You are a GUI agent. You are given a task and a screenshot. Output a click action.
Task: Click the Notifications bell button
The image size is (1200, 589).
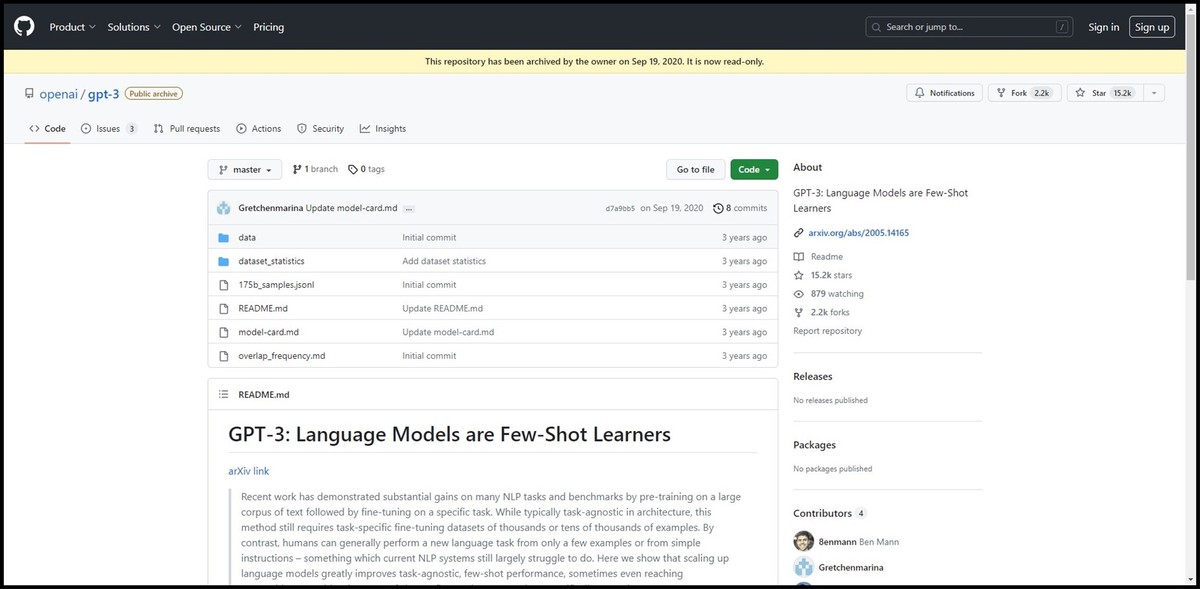coord(943,93)
